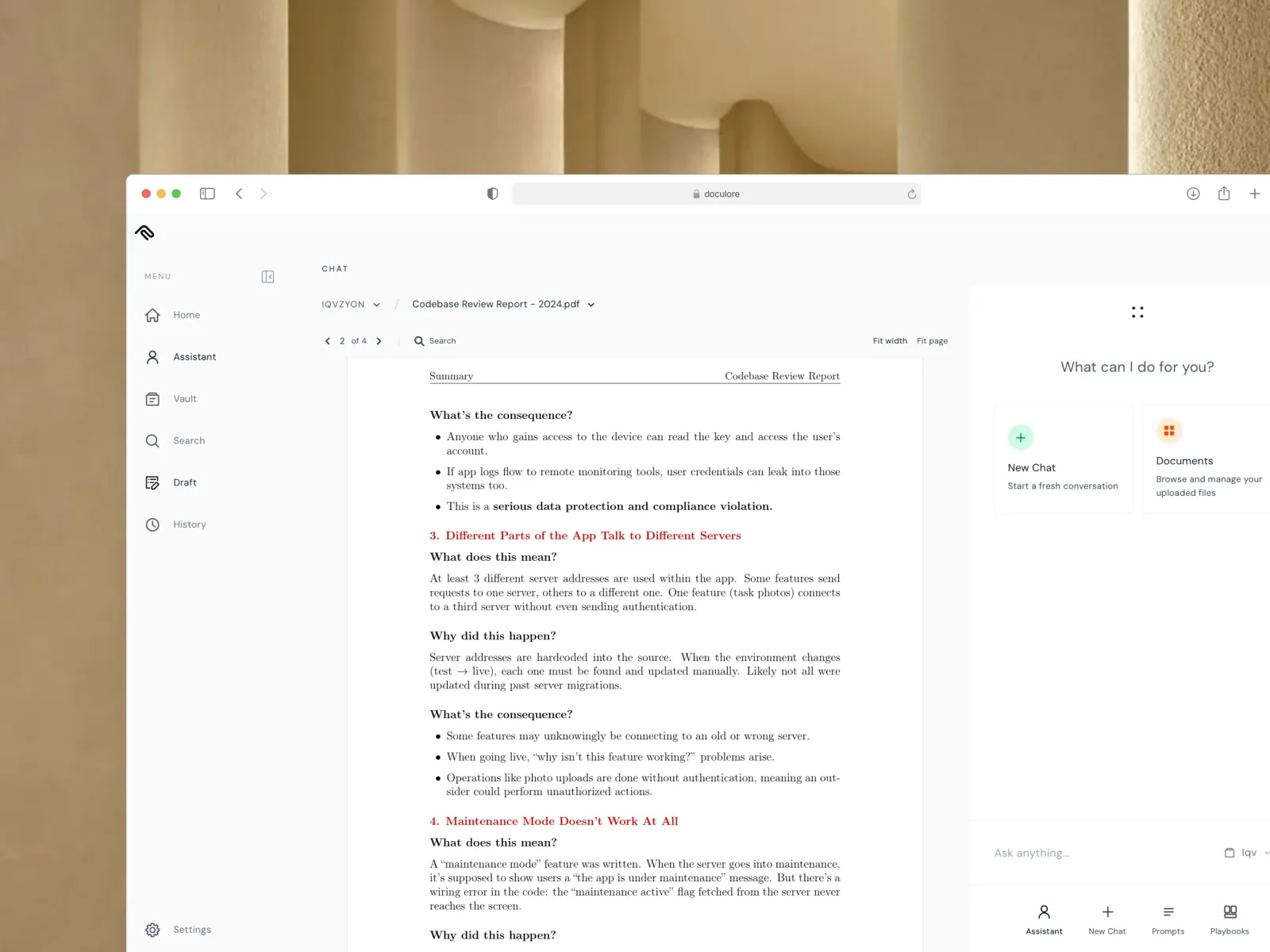This screenshot has width=1270, height=952.
Task: Click the New Chat bottom tab
Action: [1107, 920]
